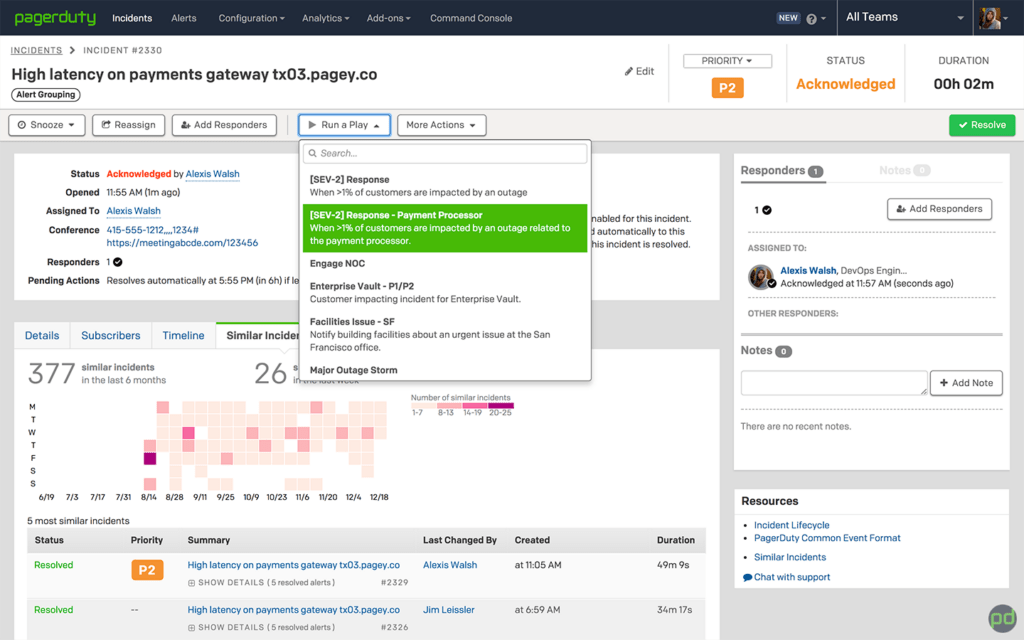Click the green pd chat widget icon
Viewport: 1024px width, 640px height.
pyautogui.click(x=1002, y=618)
